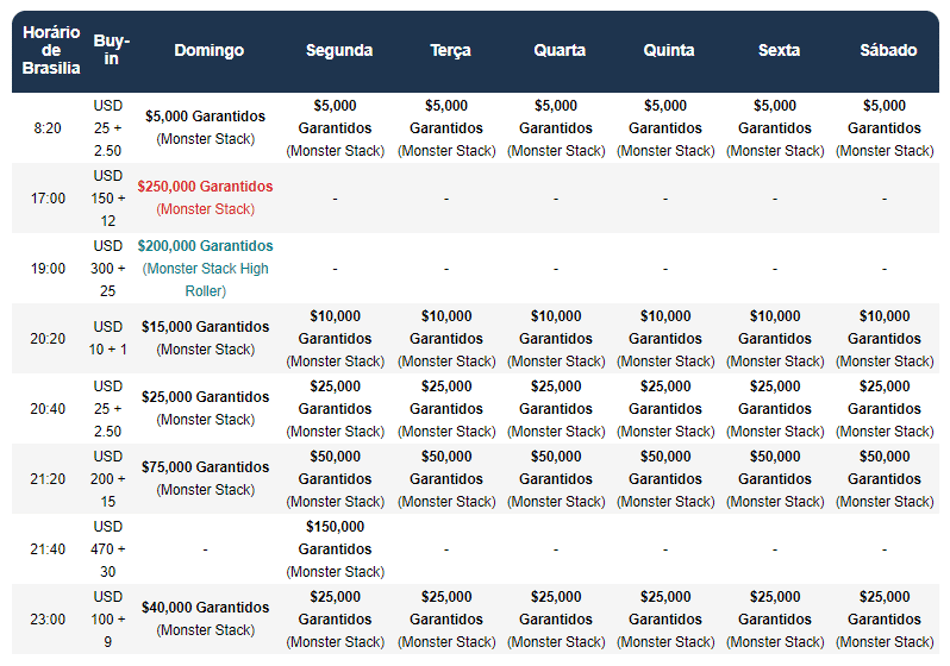Click the Quarta column header
The height and width of the screenshot is (666, 950).
pyautogui.click(x=560, y=50)
